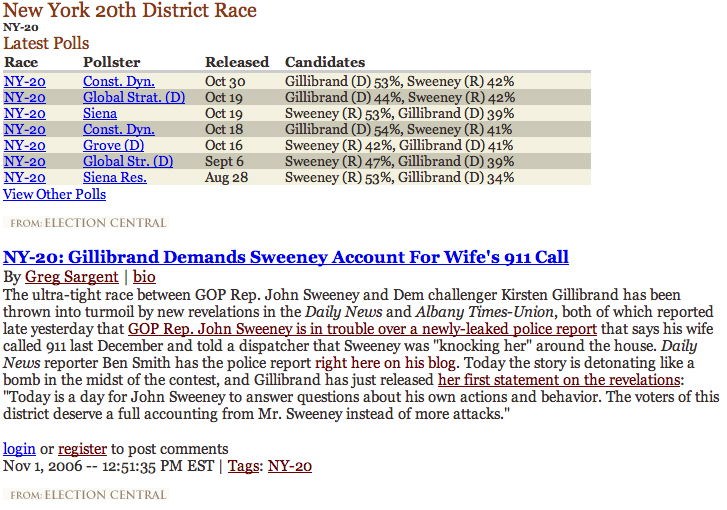727x510 pixels.
Task: Select 'Gillibrand (D) 53%, Sweeney (R) 42%' result
Action: click(400, 82)
